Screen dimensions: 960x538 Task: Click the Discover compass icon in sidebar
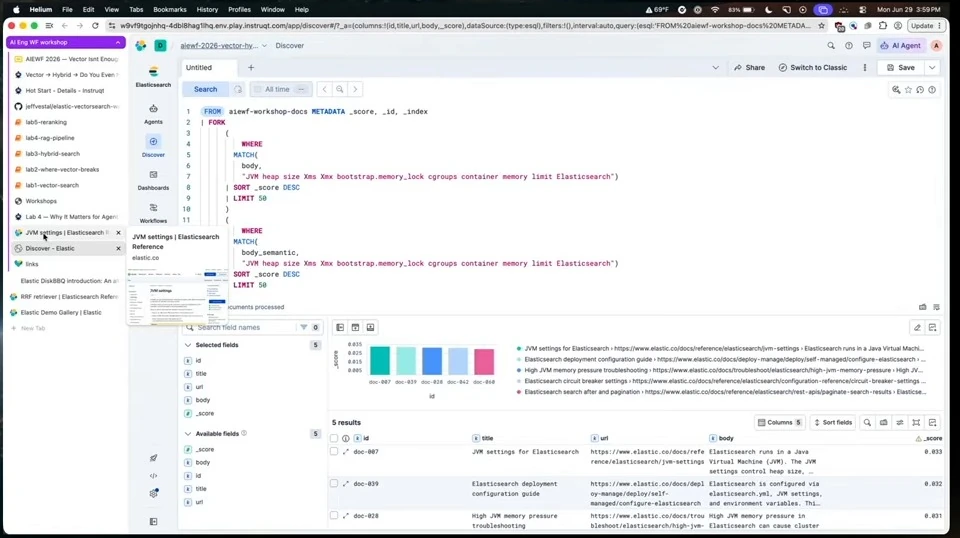153,141
